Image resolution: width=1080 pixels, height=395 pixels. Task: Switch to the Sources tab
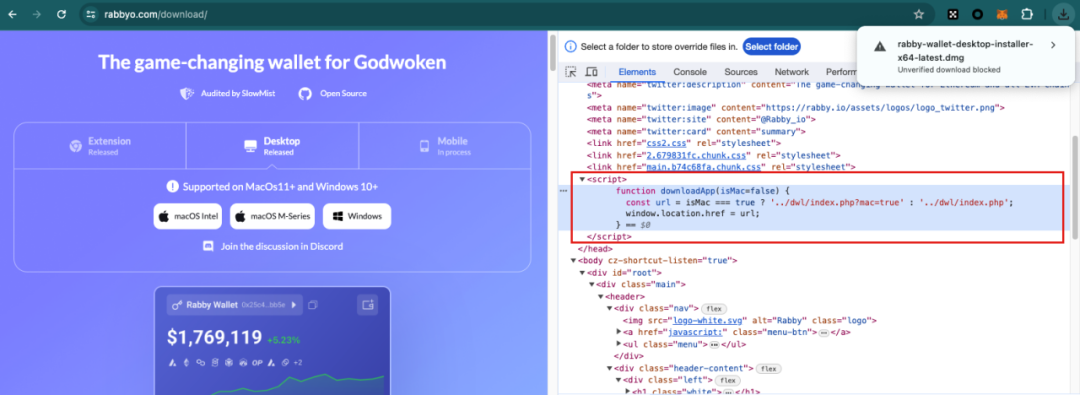(740, 72)
